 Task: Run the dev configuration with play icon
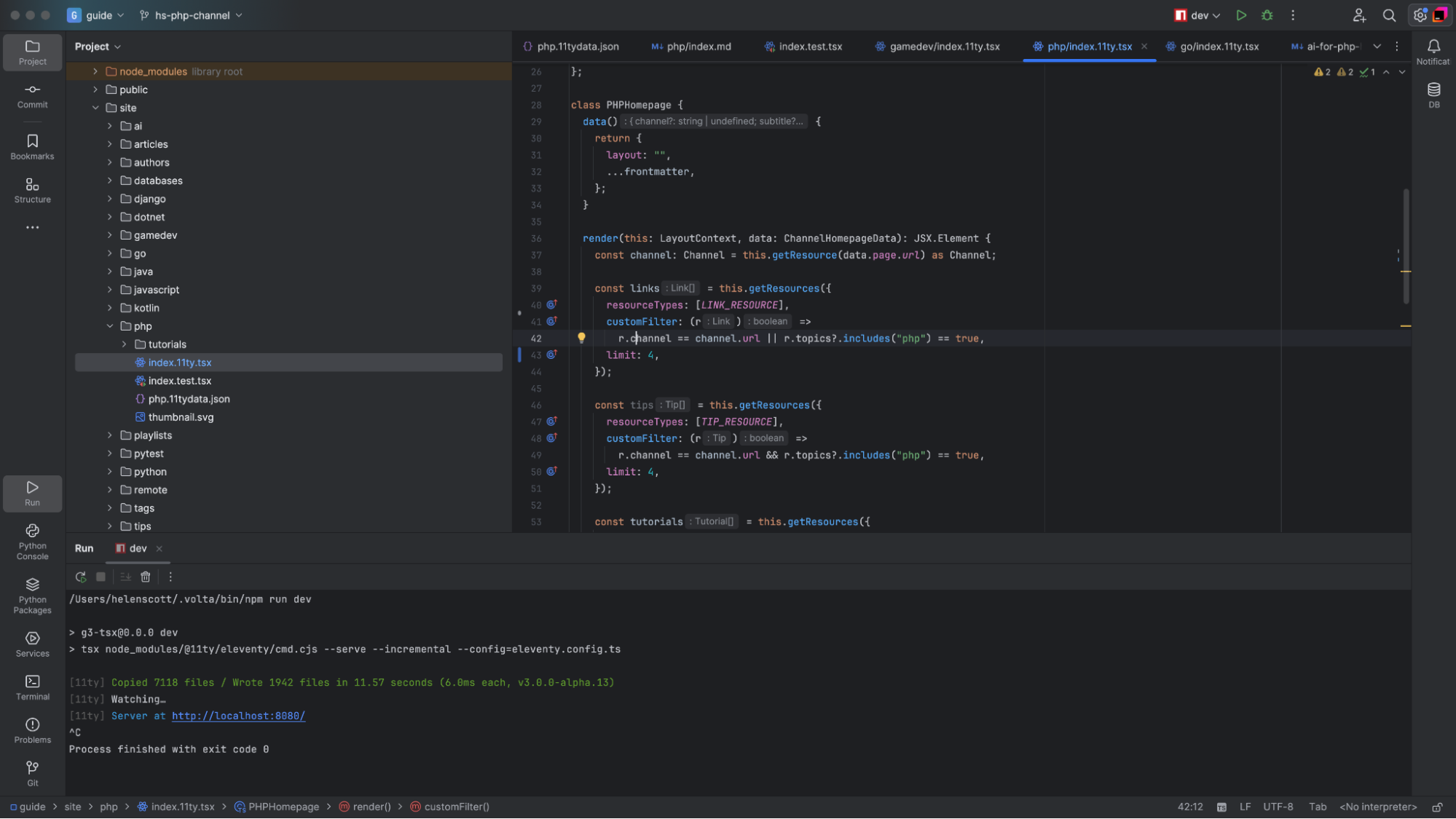pyautogui.click(x=1241, y=15)
